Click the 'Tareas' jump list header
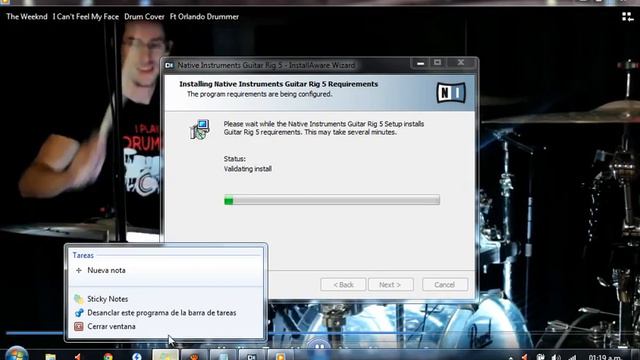 click(83, 255)
